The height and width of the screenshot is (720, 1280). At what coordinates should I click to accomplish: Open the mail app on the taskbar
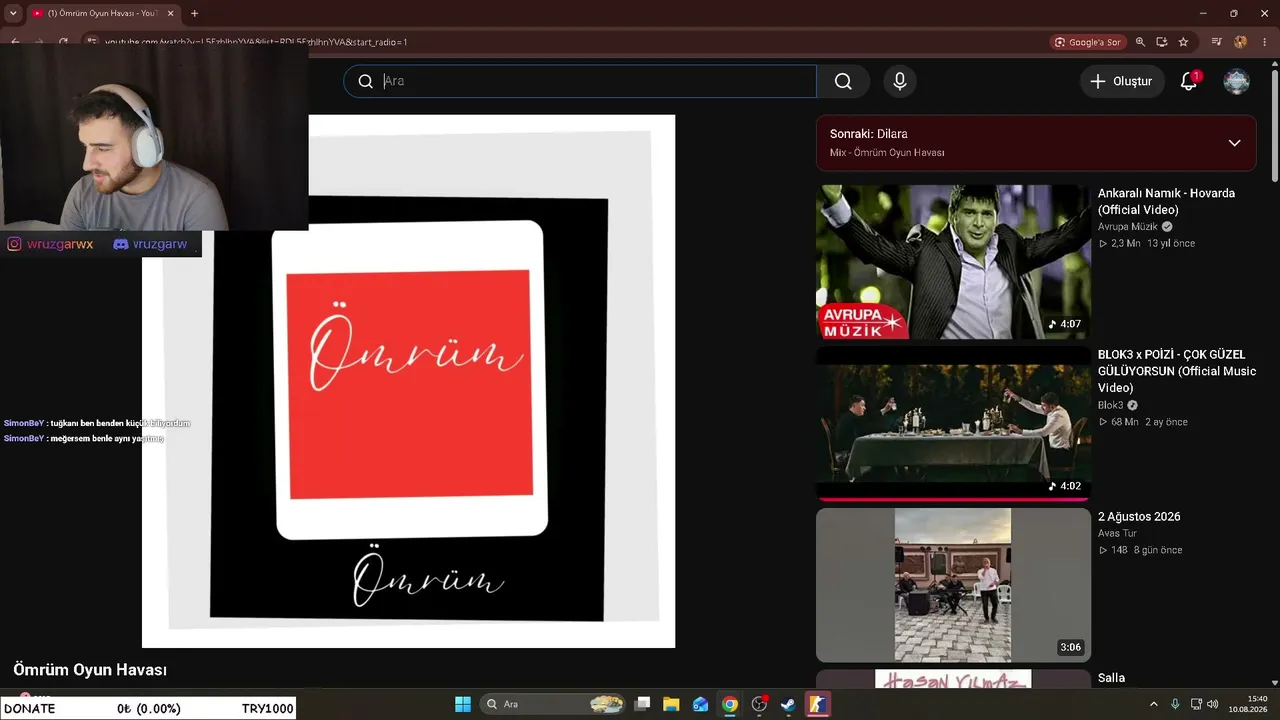tap(701, 704)
